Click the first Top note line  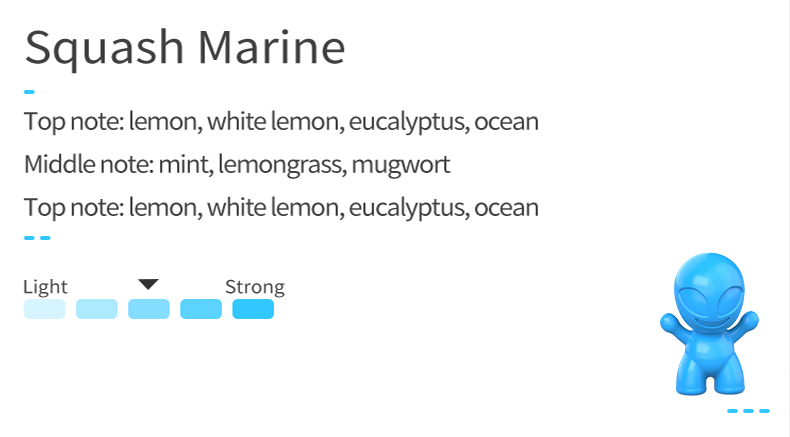281,122
